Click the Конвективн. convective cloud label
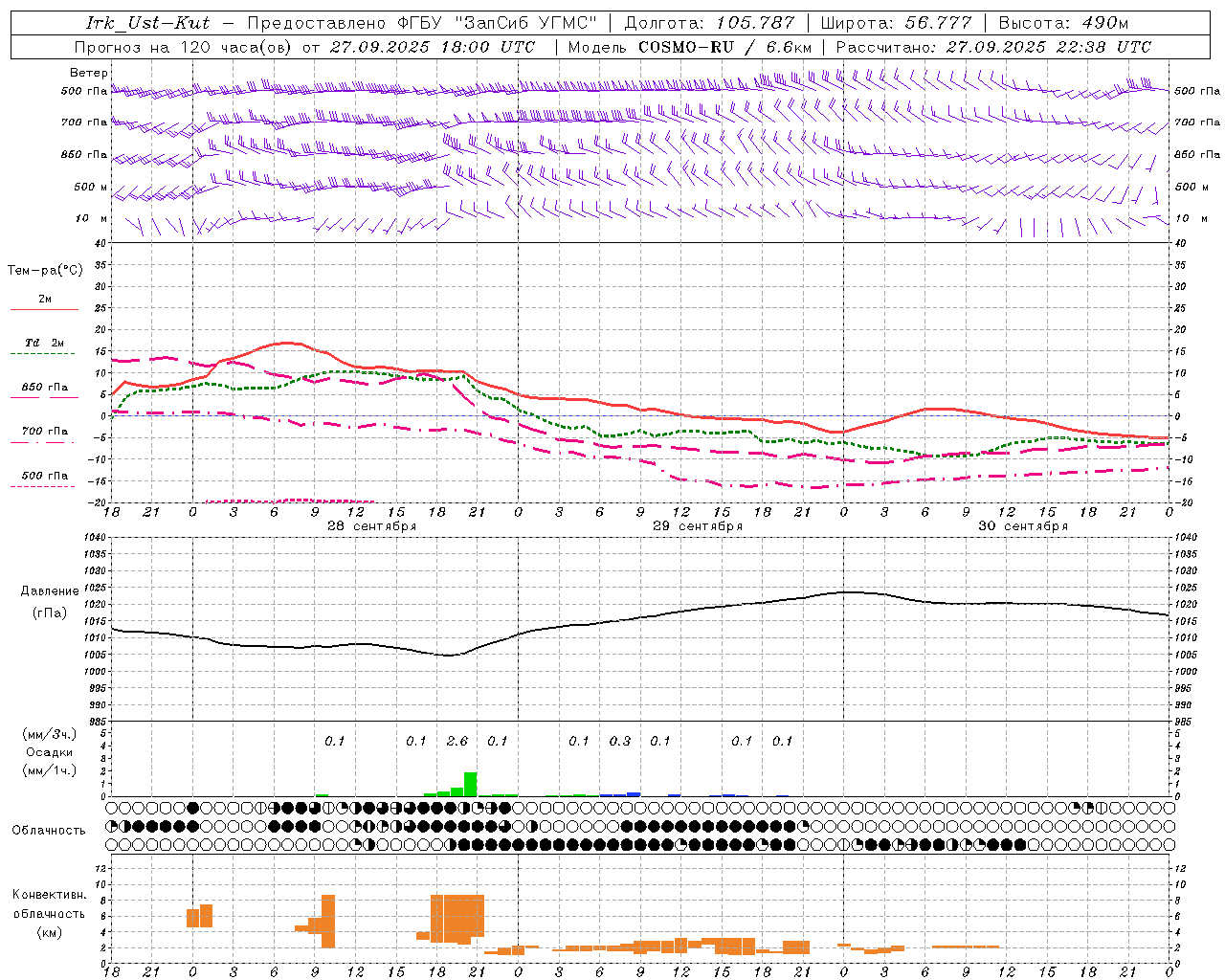Image resolution: width=1225 pixels, height=980 pixels. [x=49, y=895]
